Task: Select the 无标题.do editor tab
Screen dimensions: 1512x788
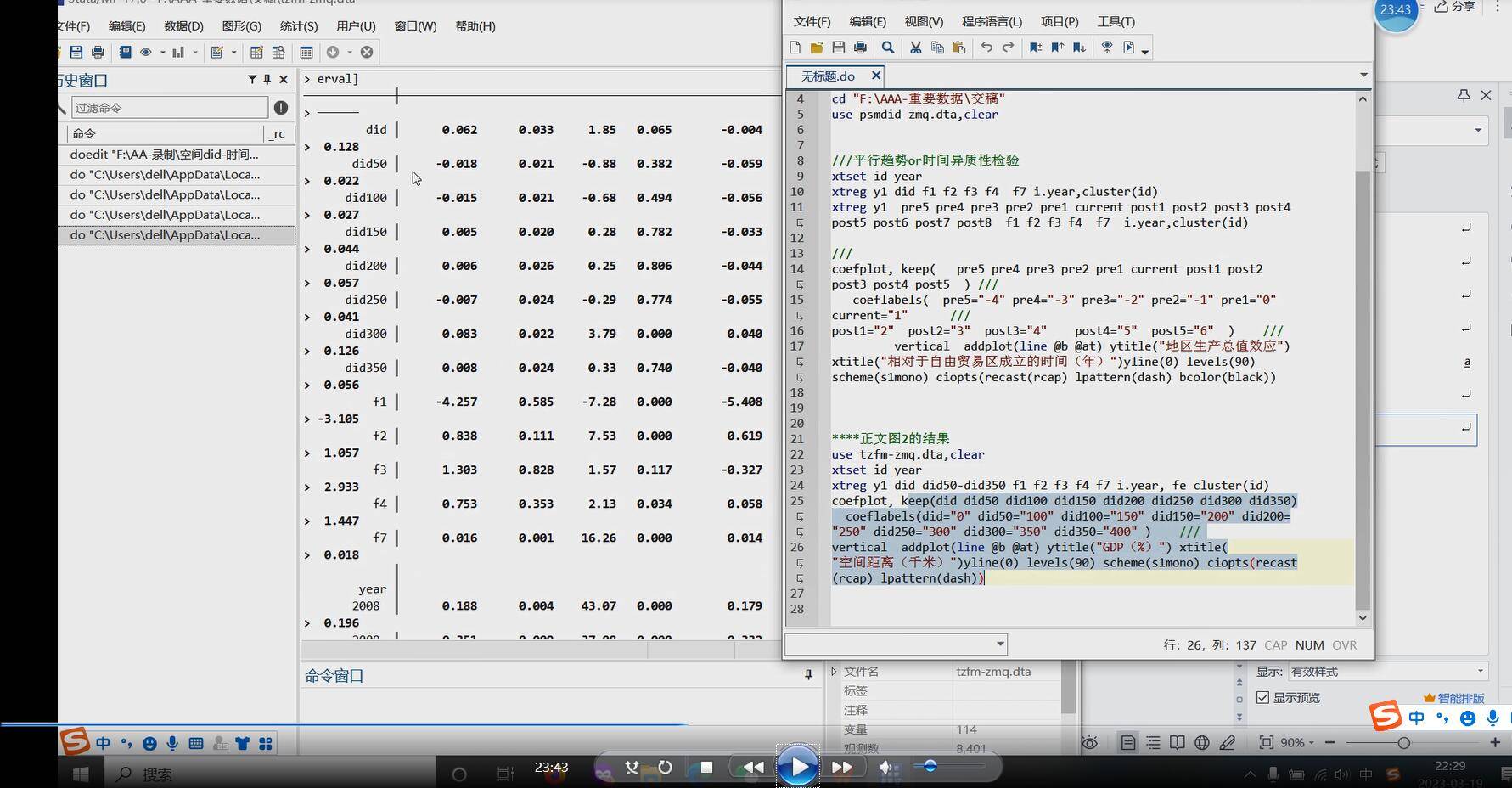Action: (828, 76)
